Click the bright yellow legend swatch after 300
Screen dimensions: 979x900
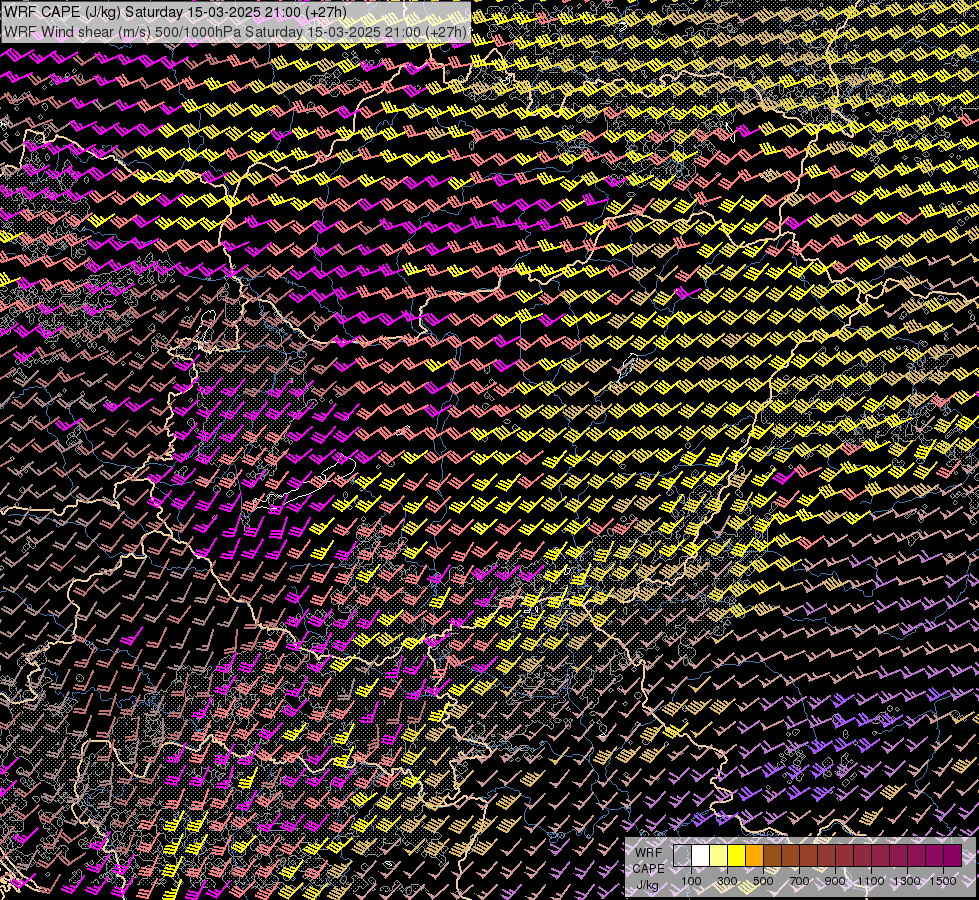[x=737, y=856]
